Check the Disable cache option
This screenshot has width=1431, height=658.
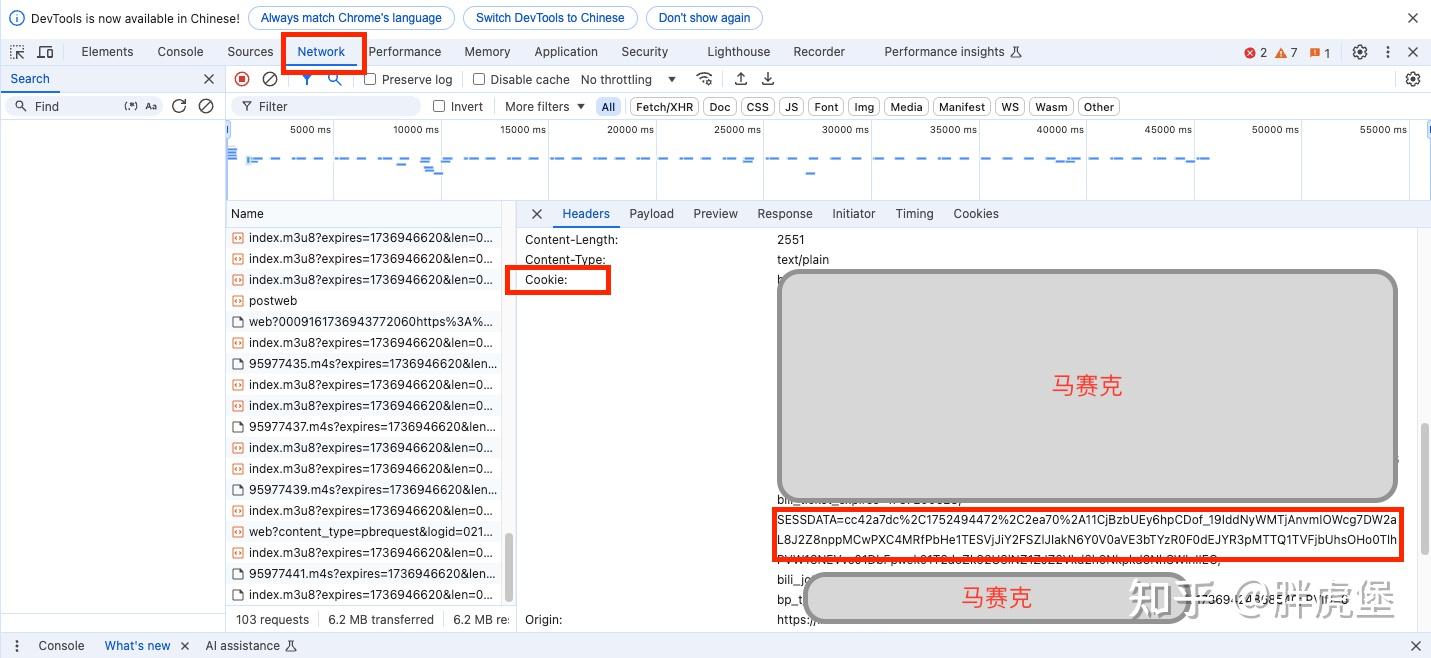(x=479, y=79)
